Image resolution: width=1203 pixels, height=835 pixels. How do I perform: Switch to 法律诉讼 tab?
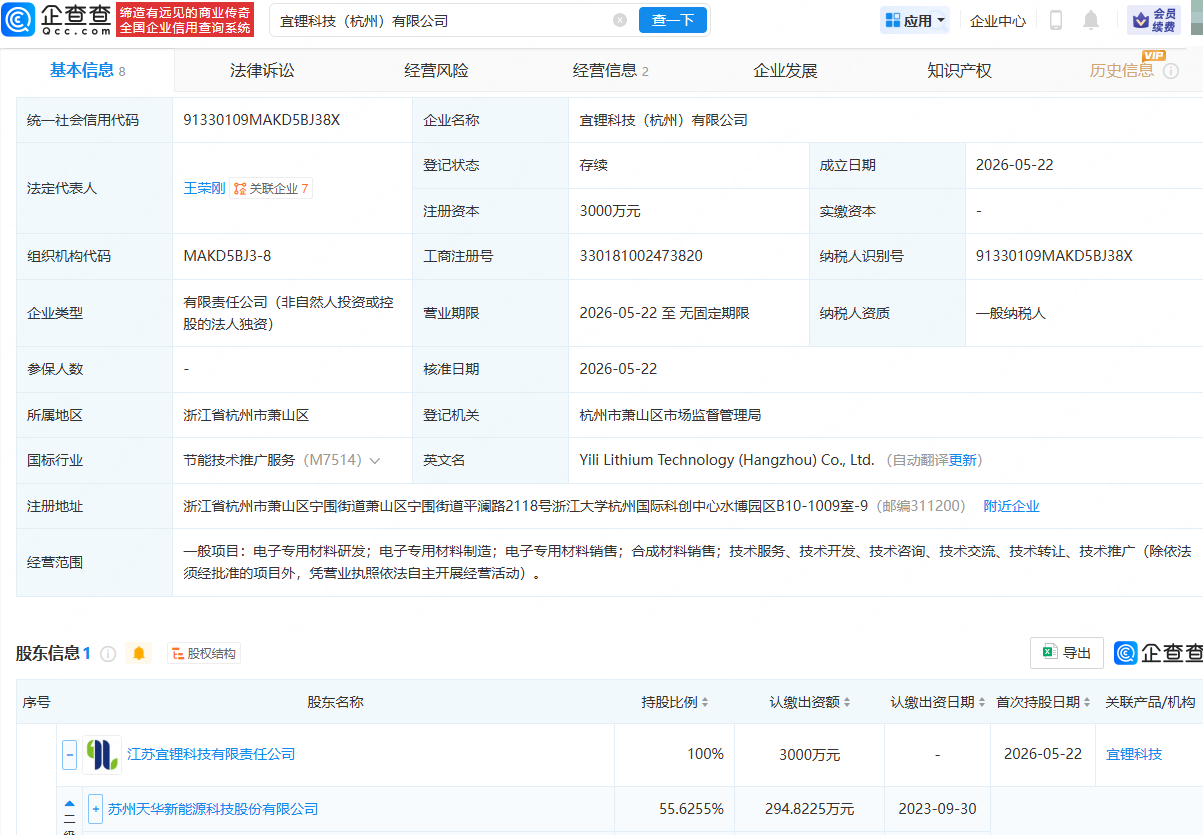point(262,70)
